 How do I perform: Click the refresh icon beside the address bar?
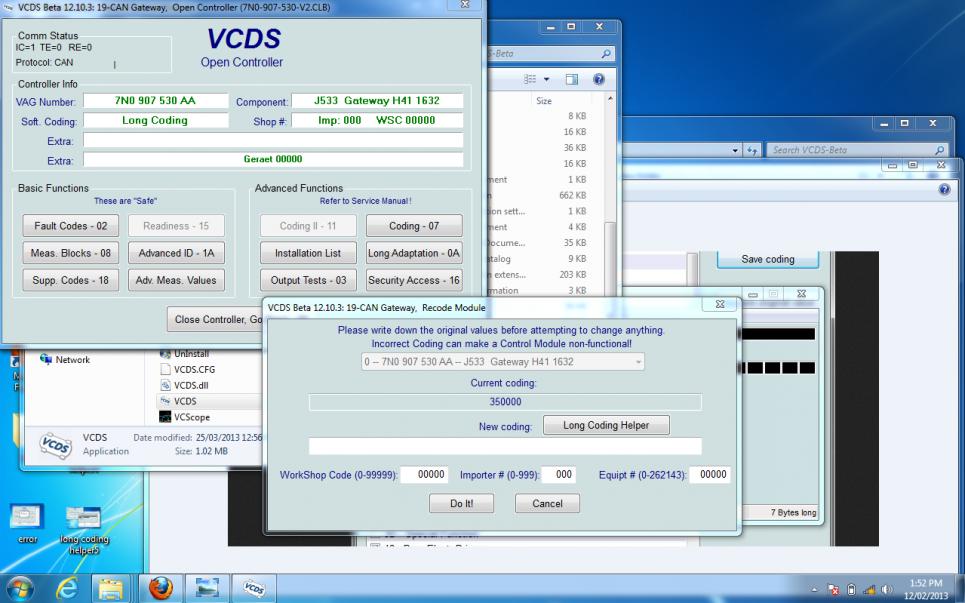pyautogui.click(x=752, y=150)
